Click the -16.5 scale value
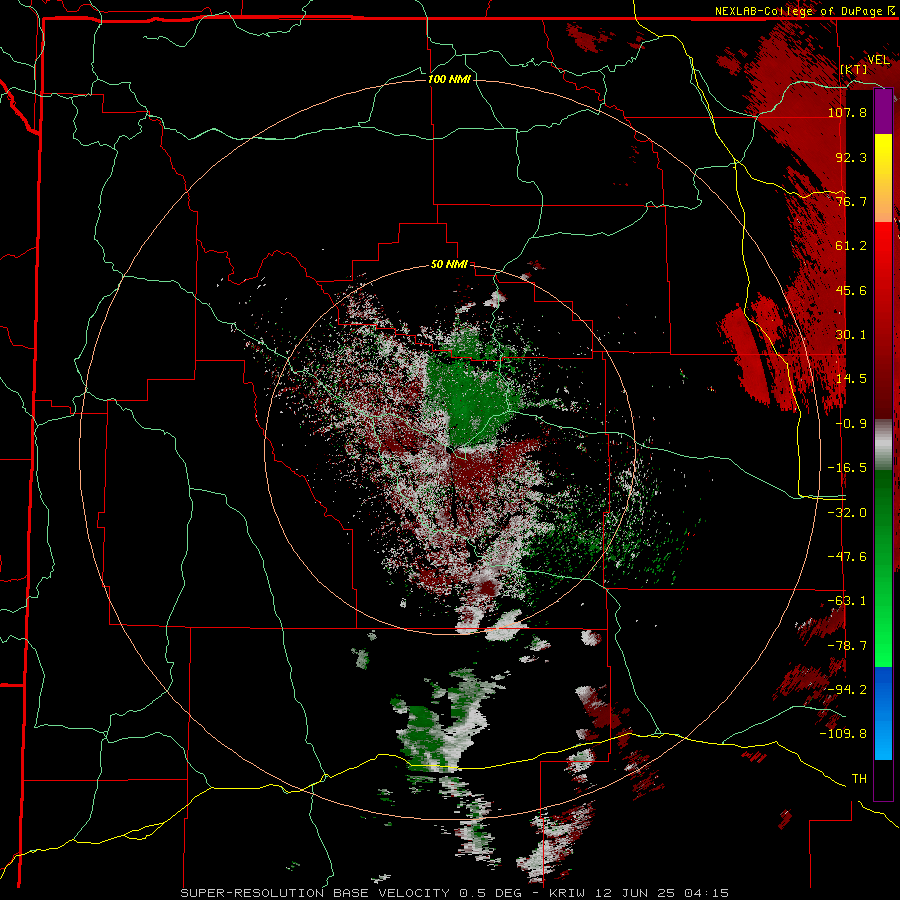The height and width of the screenshot is (900, 900). 847,468
